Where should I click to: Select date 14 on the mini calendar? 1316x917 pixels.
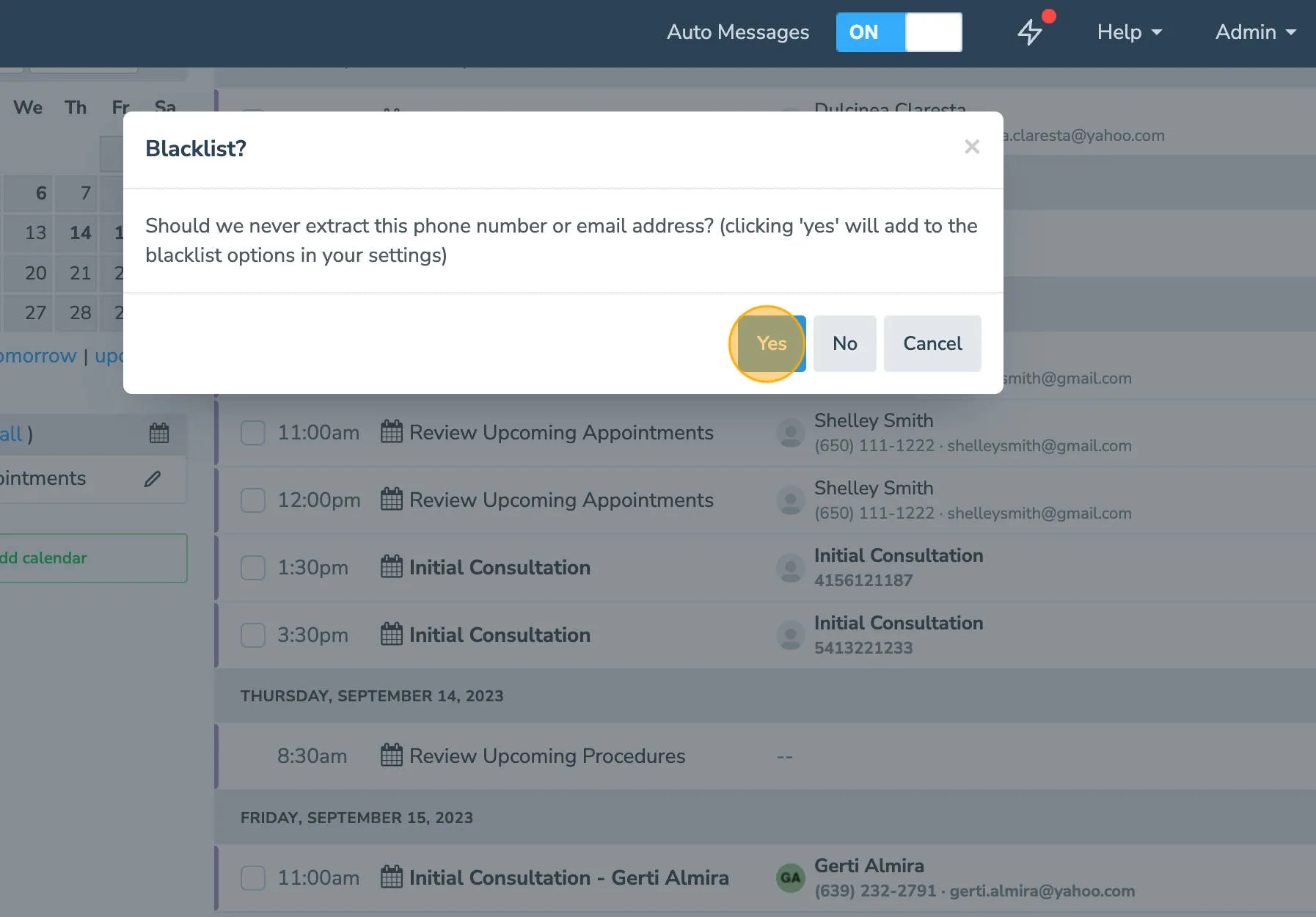point(78,233)
